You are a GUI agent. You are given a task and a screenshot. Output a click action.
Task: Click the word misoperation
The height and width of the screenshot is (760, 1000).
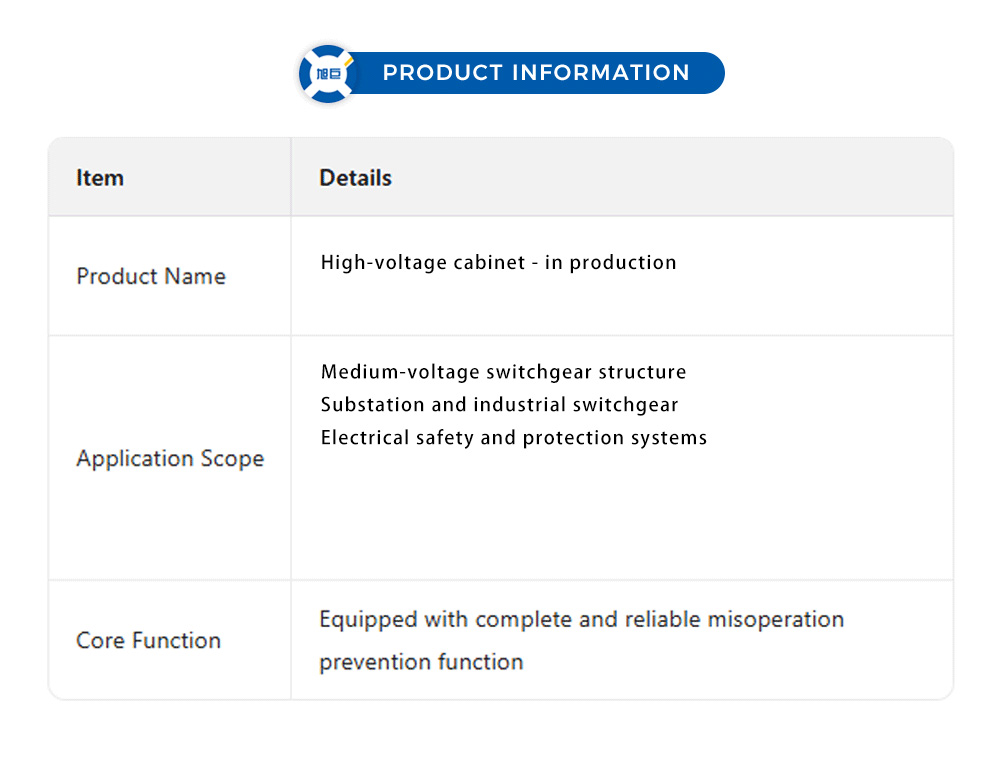click(x=776, y=619)
